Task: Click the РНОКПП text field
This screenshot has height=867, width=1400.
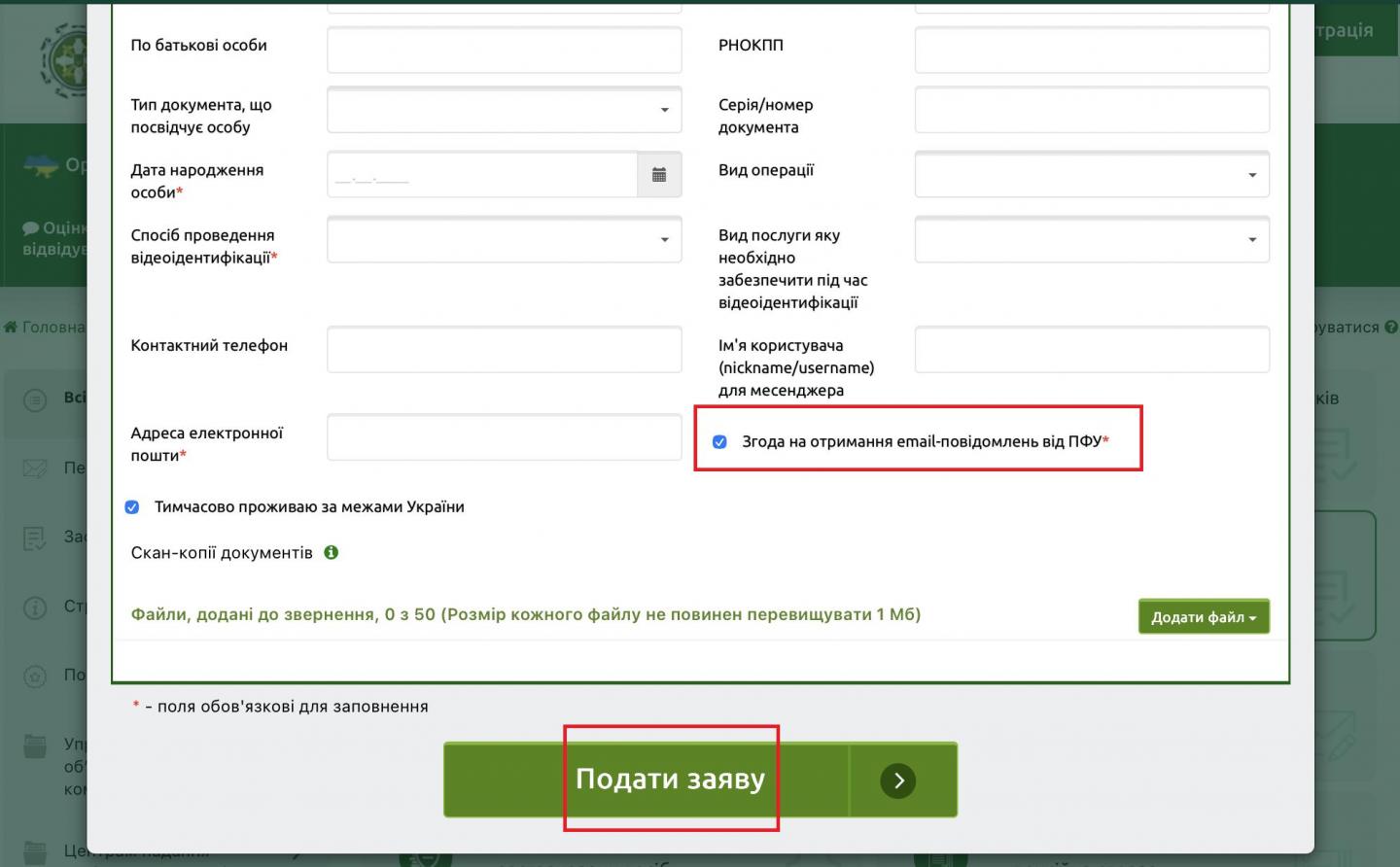Action: pyautogui.click(x=1091, y=51)
